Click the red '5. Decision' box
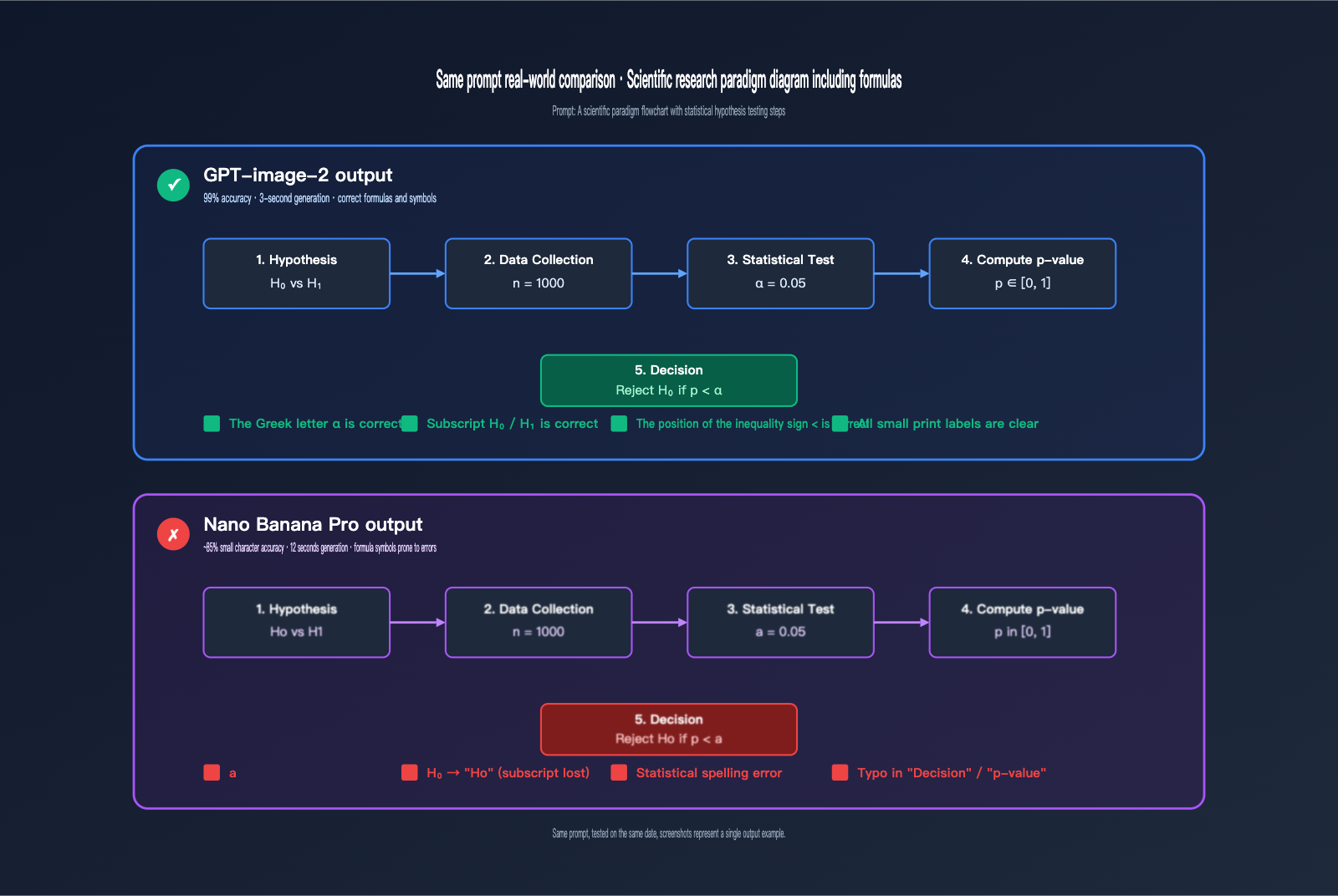The image size is (1338, 896). pyautogui.click(x=668, y=729)
